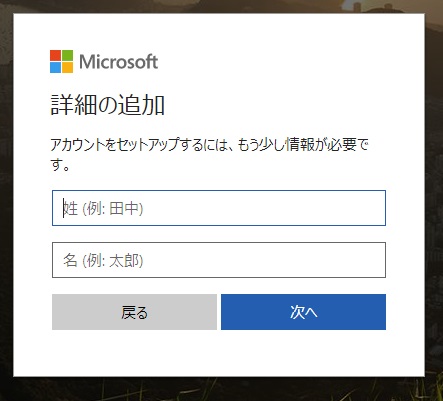Click empty white area below the buttons
Viewport: 443px width, 401px height.
click(219, 353)
